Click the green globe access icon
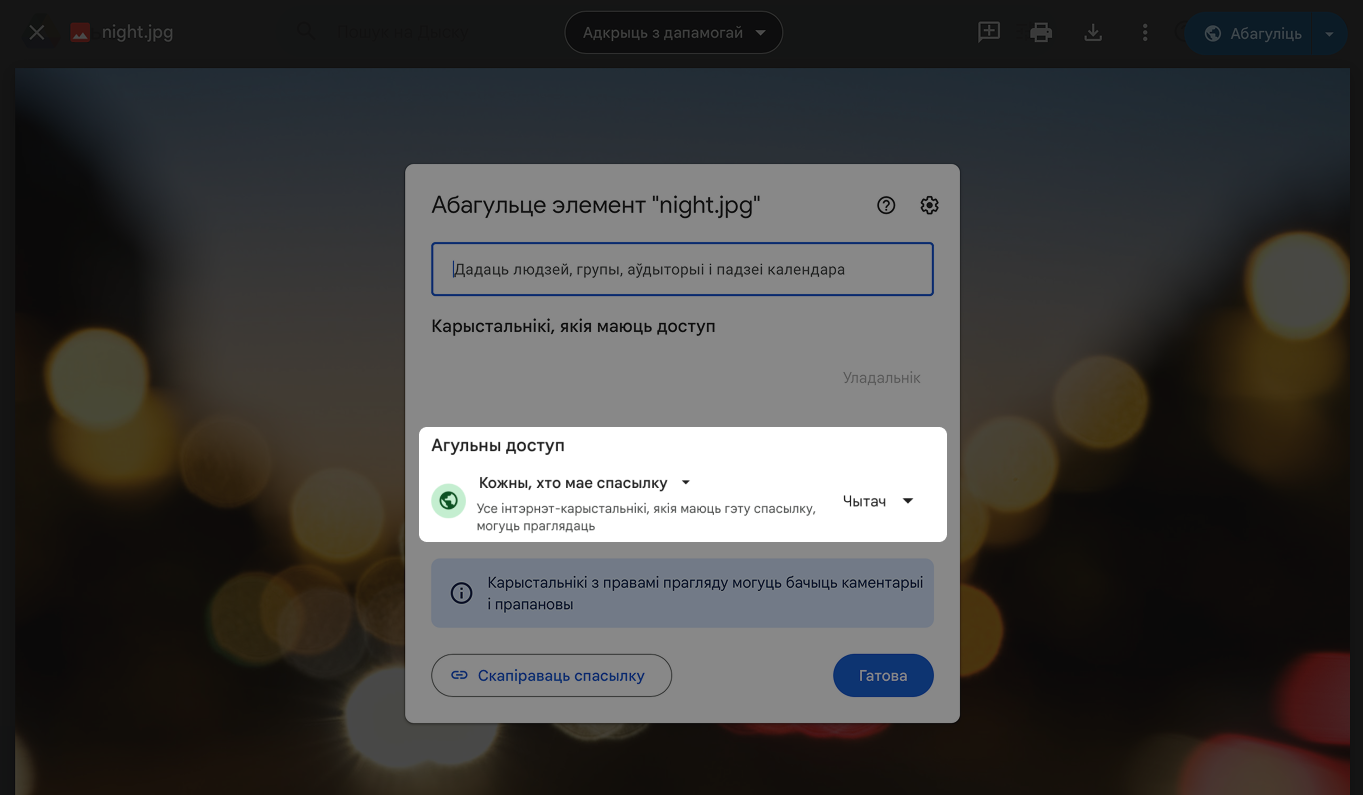Viewport: 1363px width, 795px height. click(x=448, y=500)
